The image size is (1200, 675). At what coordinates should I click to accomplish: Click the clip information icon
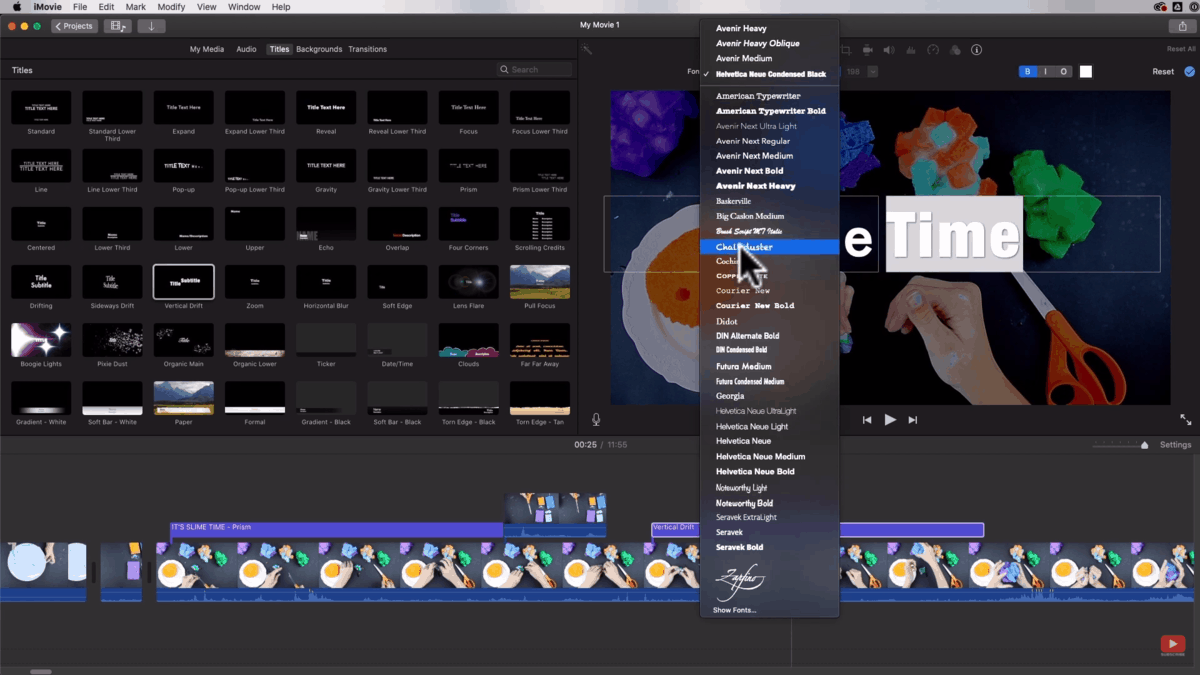(x=977, y=49)
